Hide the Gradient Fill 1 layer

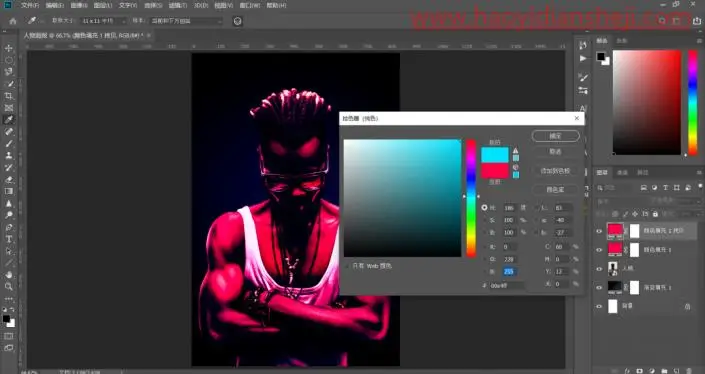[599, 287]
